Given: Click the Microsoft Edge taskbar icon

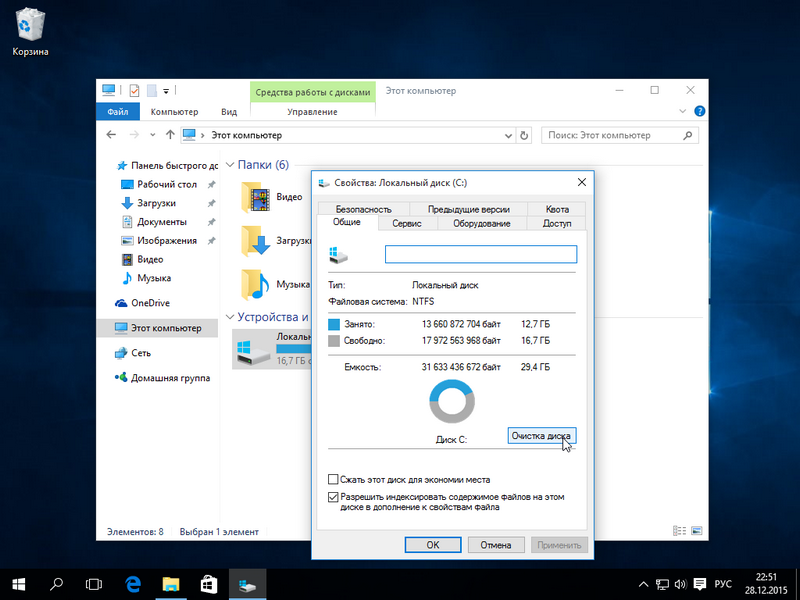Looking at the screenshot, I should coord(133,582).
